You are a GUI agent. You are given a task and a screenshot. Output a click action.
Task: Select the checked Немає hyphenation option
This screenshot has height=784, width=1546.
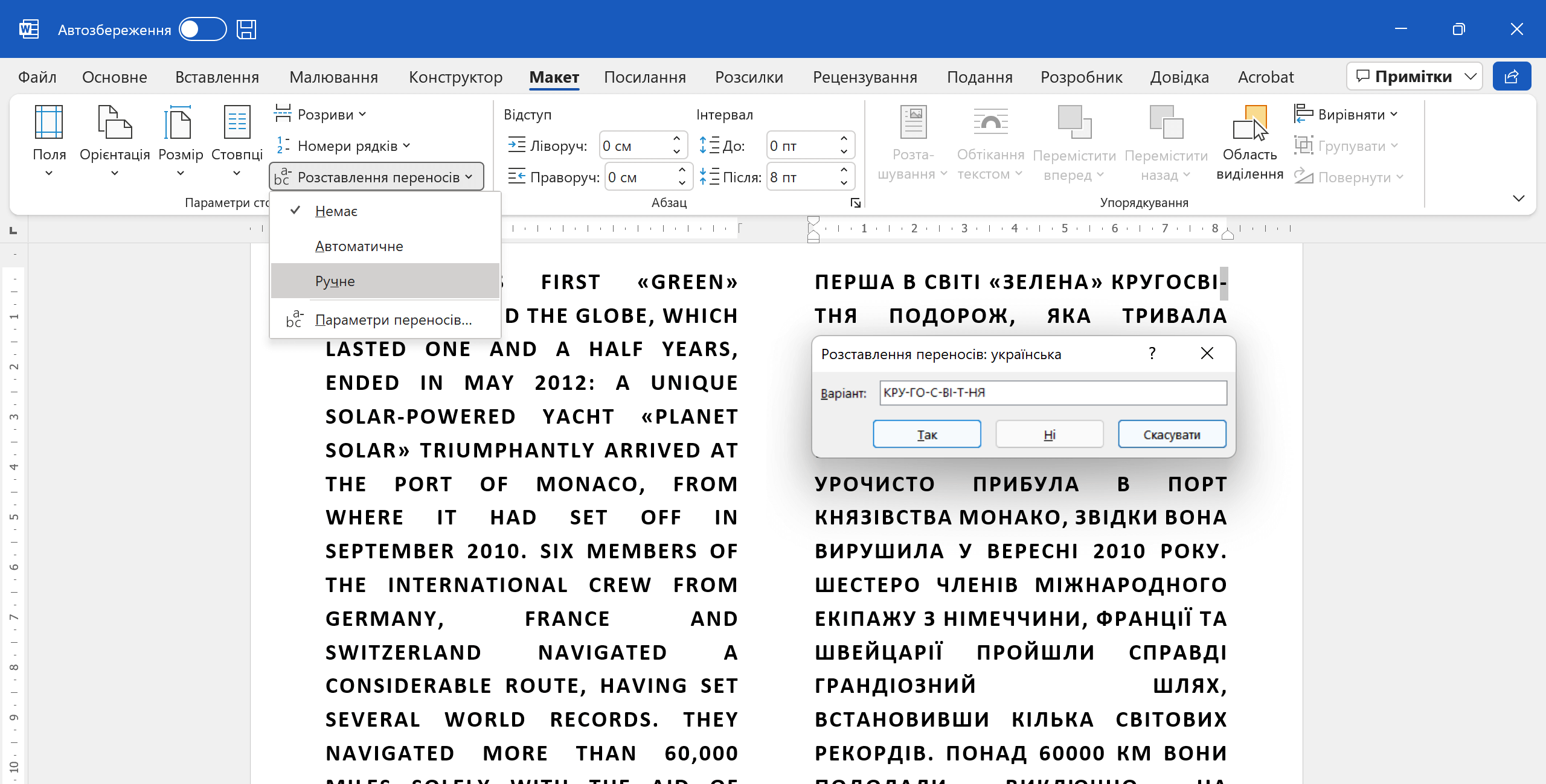[x=336, y=211]
